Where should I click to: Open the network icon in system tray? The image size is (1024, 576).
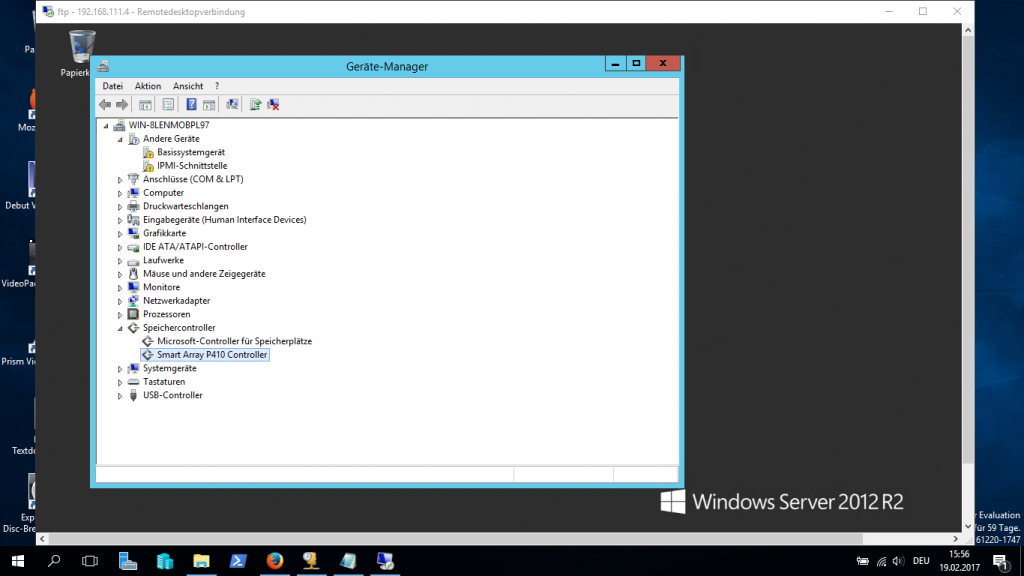pyautogui.click(x=882, y=561)
